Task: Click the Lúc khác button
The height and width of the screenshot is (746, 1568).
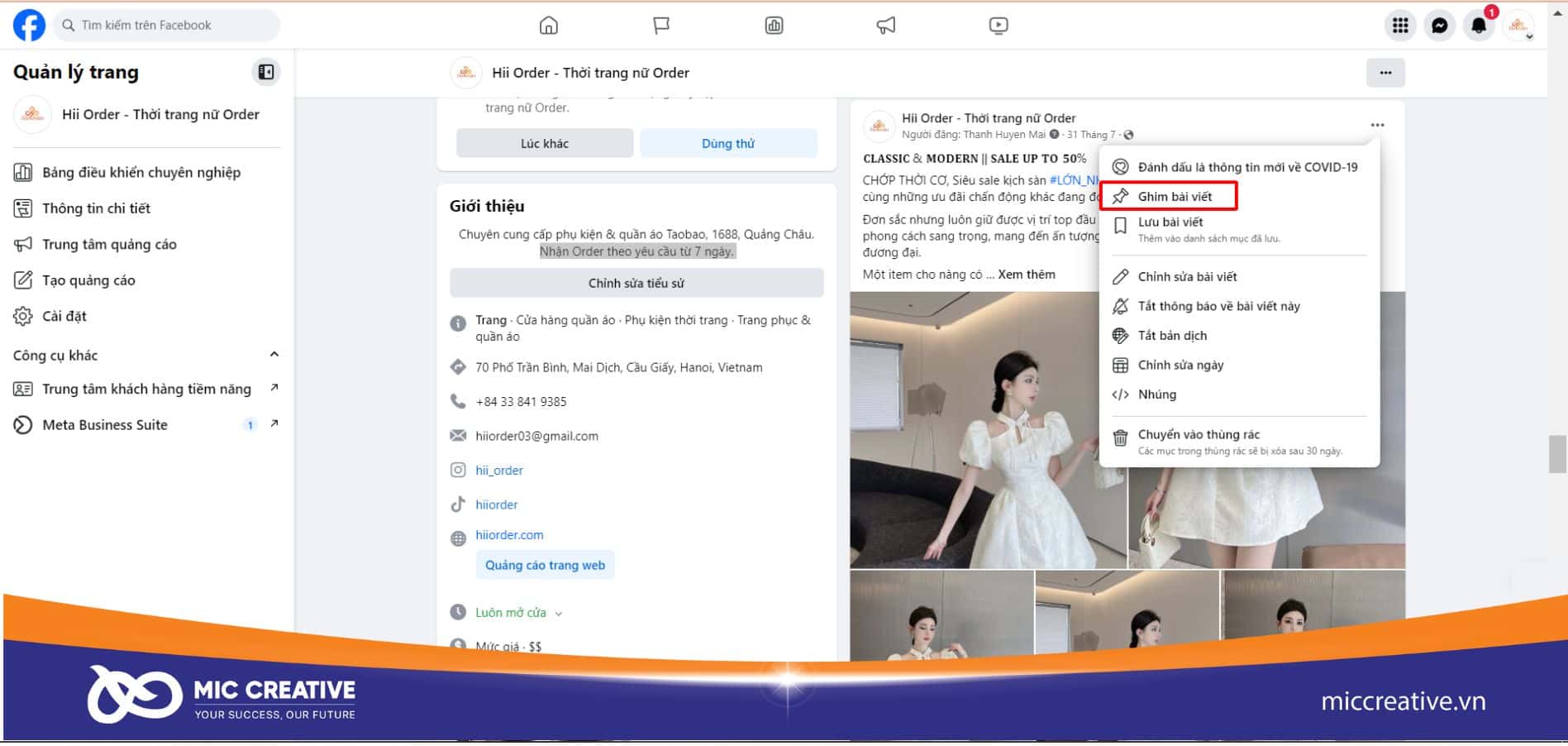Action: pos(545,143)
